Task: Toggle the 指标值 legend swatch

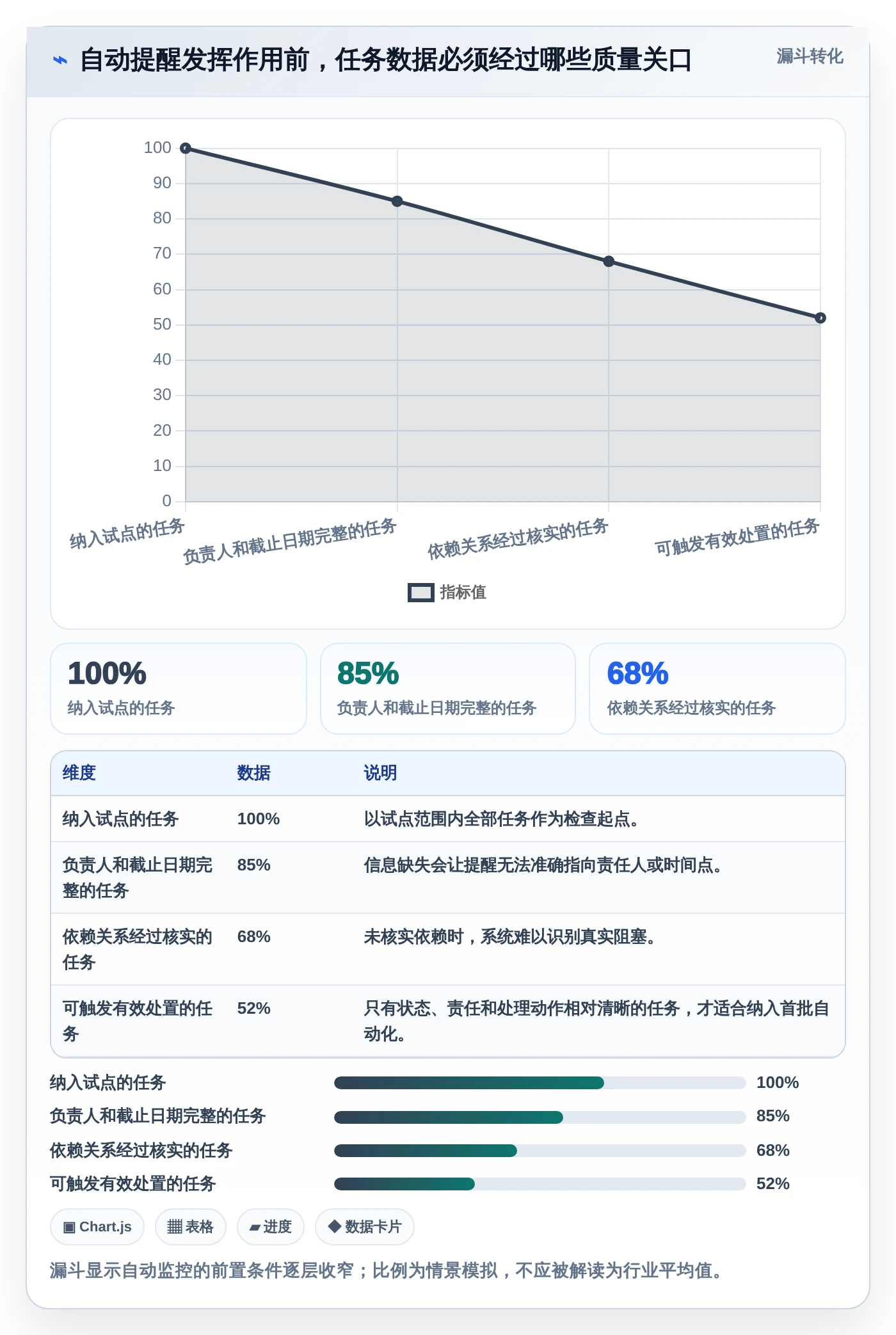Action: (420, 593)
